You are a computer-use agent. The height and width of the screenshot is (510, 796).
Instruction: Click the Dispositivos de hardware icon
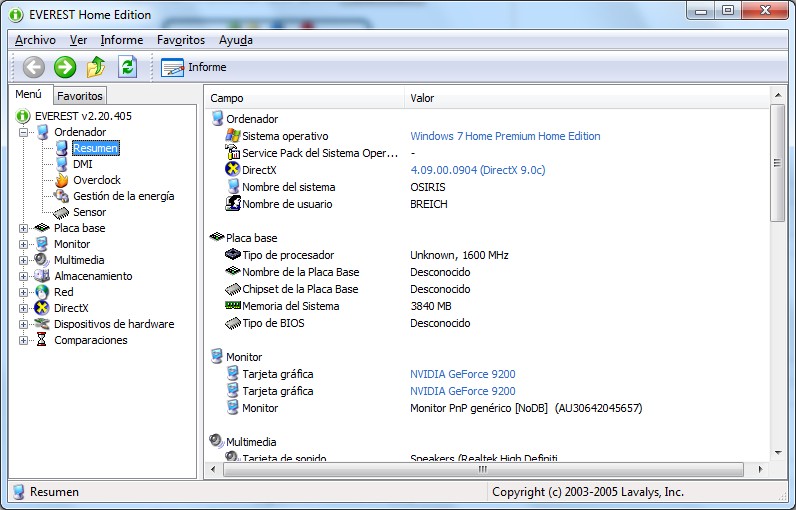tap(42, 324)
